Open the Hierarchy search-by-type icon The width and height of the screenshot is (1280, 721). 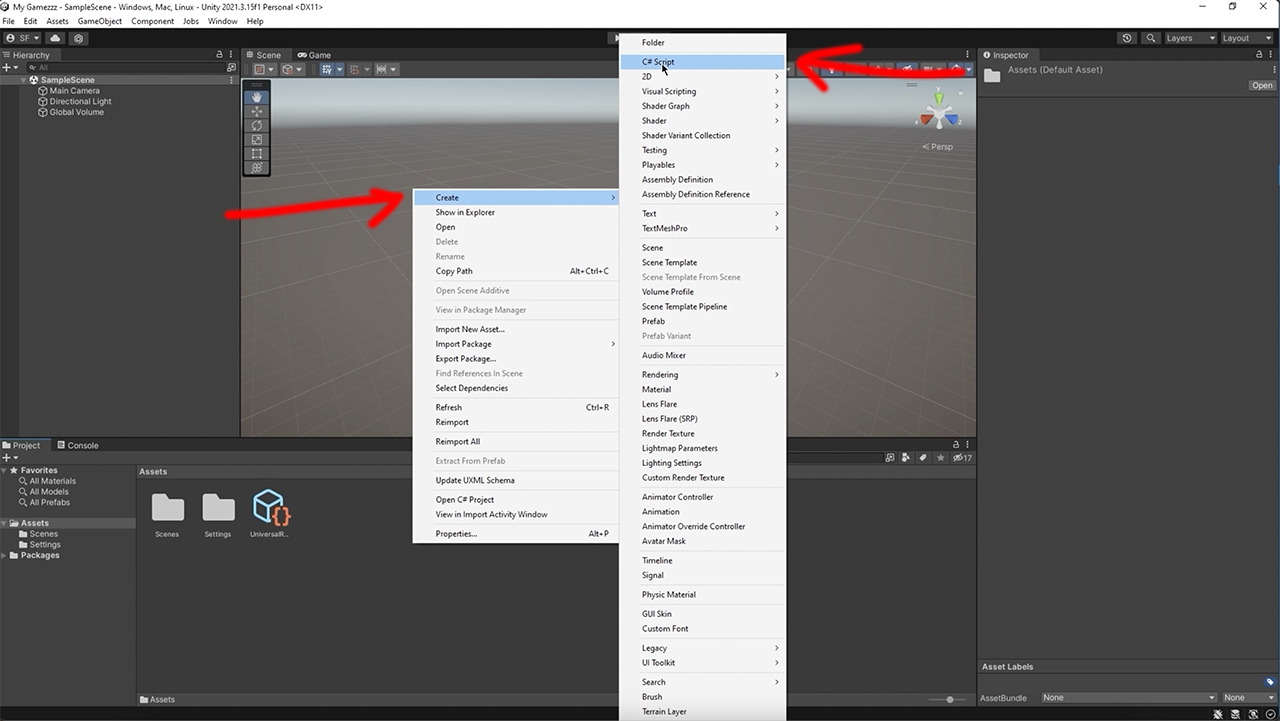point(232,68)
